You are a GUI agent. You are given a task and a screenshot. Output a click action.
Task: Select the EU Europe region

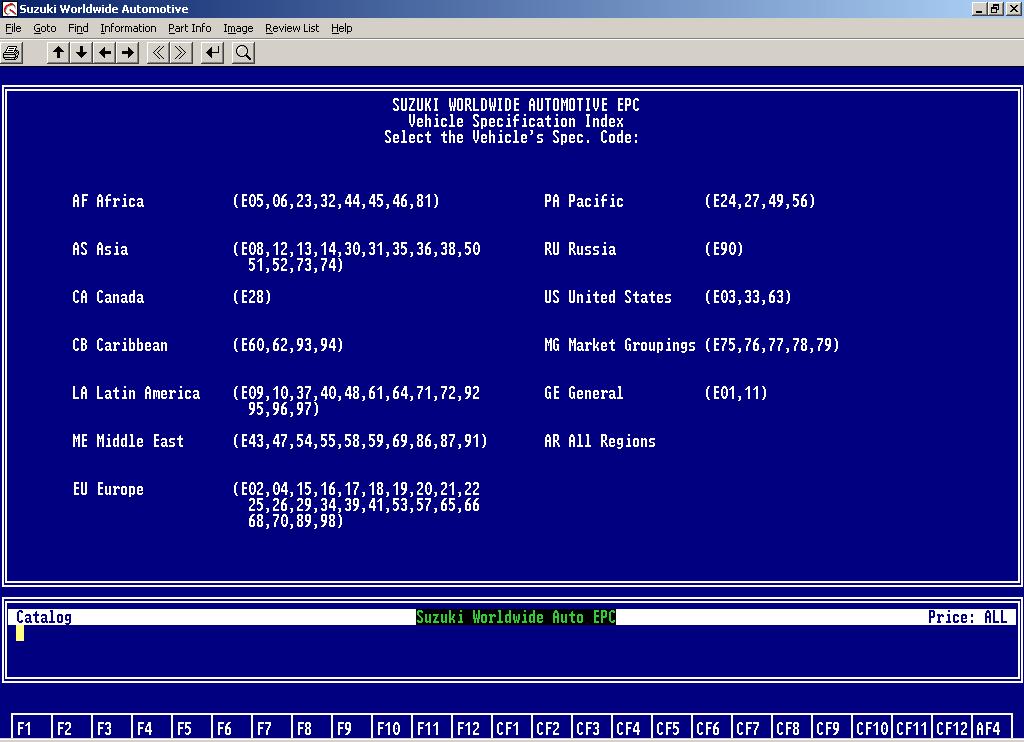[108, 489]
